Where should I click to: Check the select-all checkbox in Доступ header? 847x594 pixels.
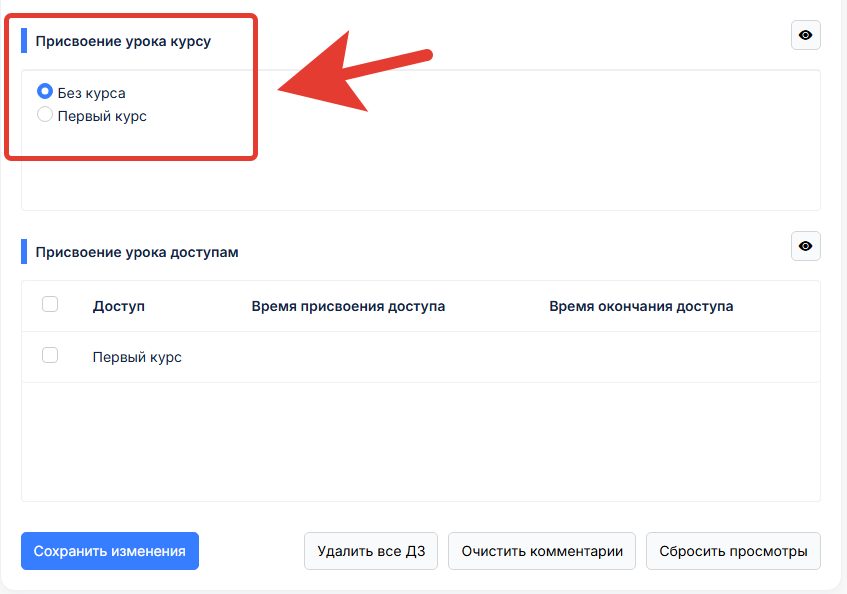click(50, 305)
